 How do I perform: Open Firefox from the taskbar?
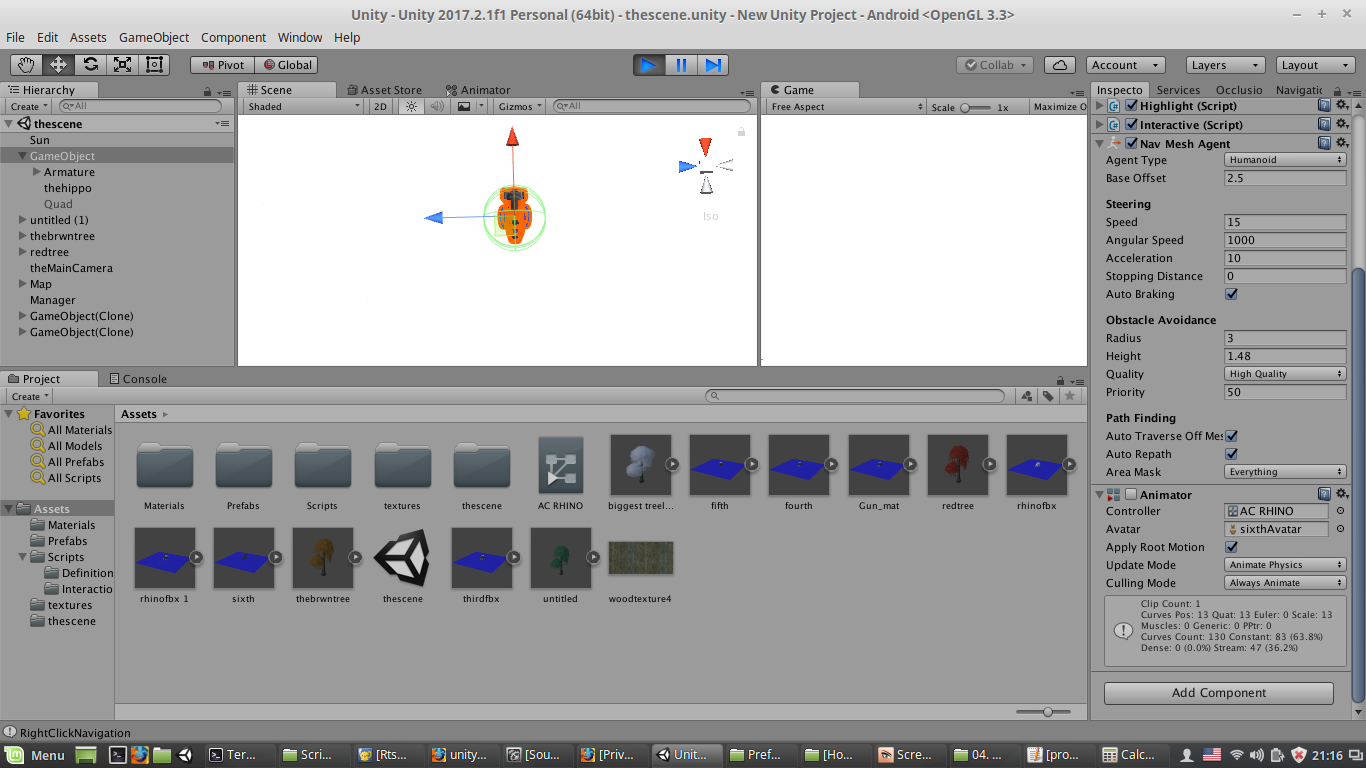(x=139, y=755)
